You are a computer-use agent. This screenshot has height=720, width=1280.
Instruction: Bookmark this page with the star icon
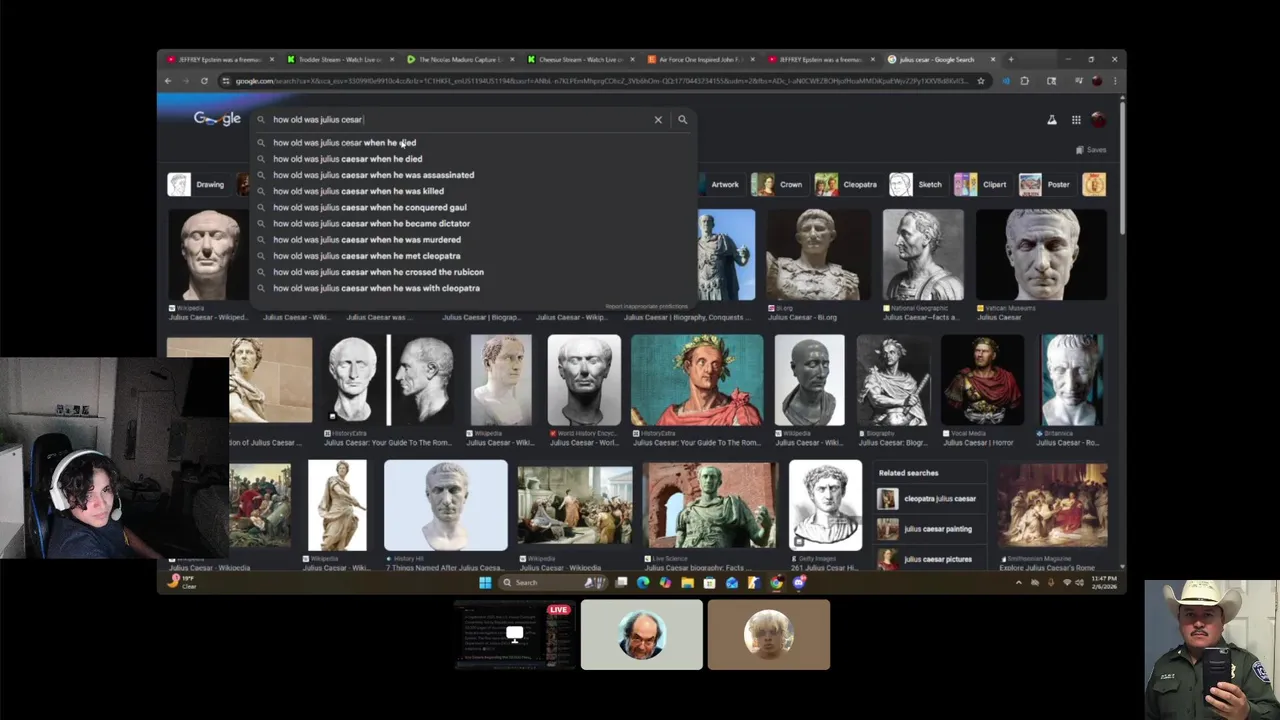[981, 81]
